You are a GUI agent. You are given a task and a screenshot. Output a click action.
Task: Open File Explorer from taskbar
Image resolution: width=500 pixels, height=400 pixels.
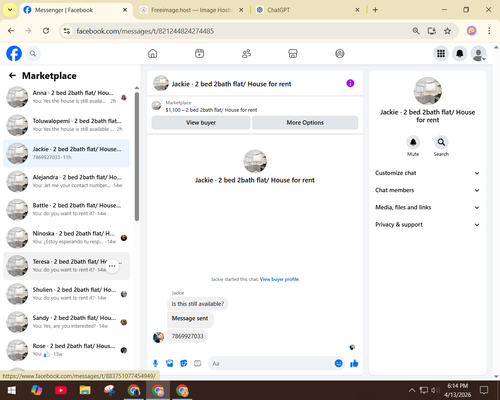click(x=85, y=390)
